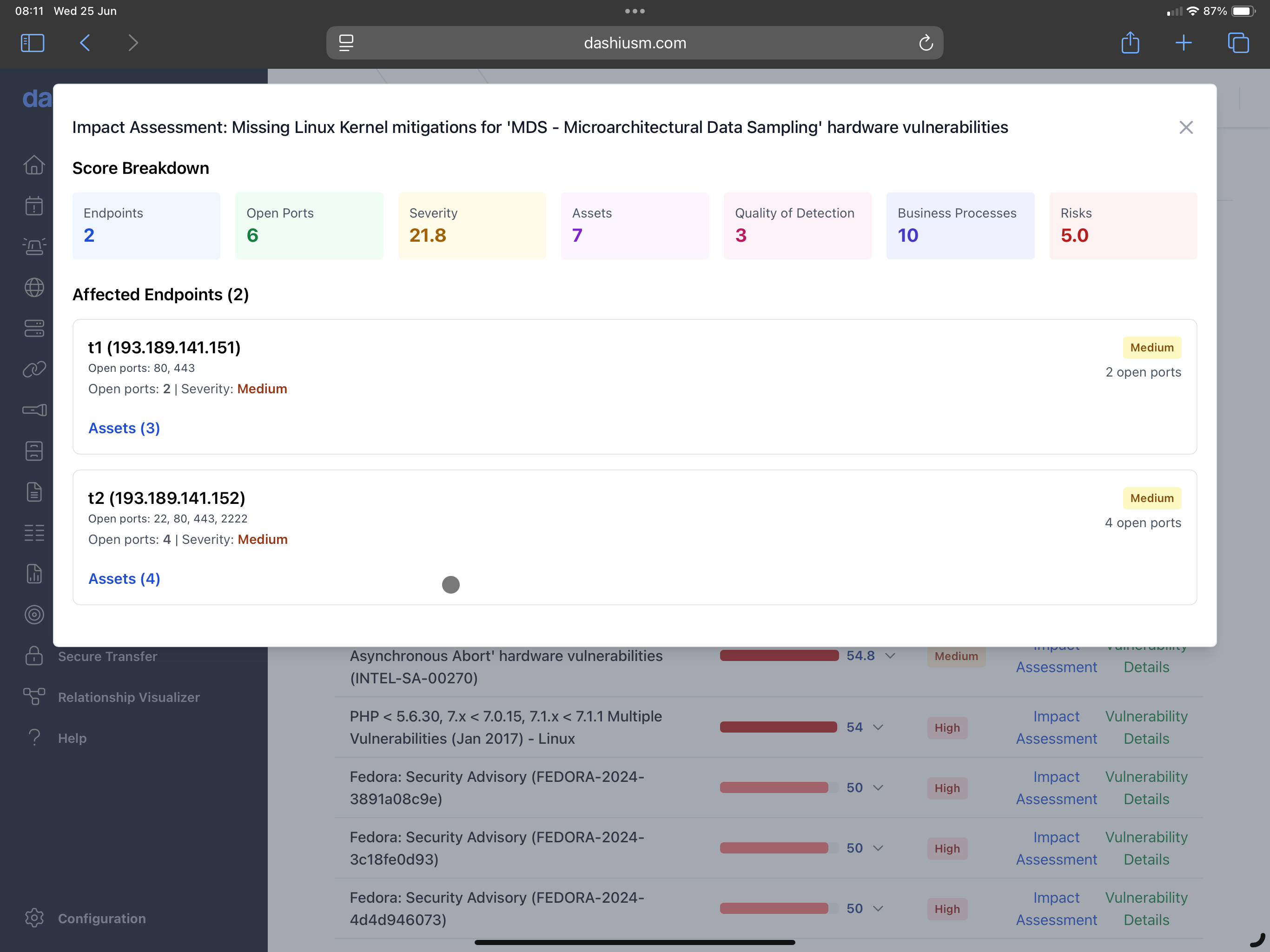Open a new Safari tab

(1184, 42)
